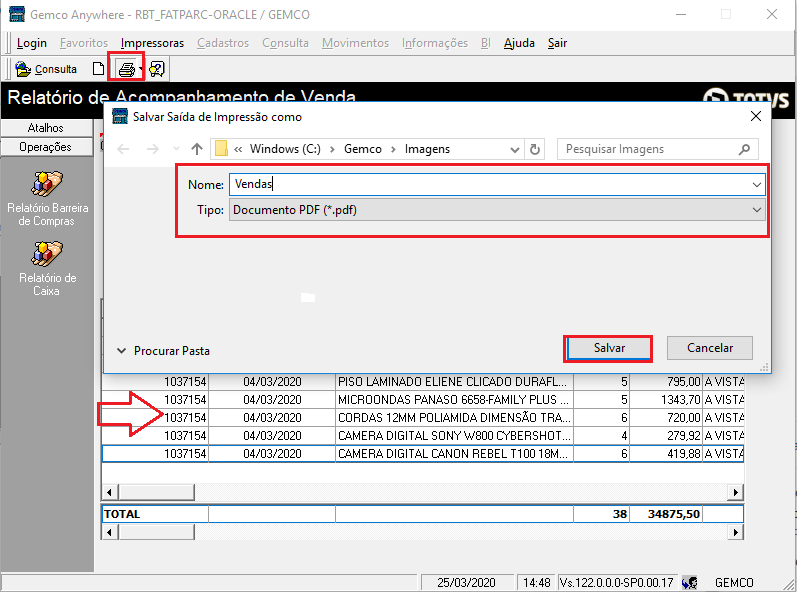Viewport: 797px width, 592px height.
Task: Select the Operações panel button
Action: (x=46, y=147)
